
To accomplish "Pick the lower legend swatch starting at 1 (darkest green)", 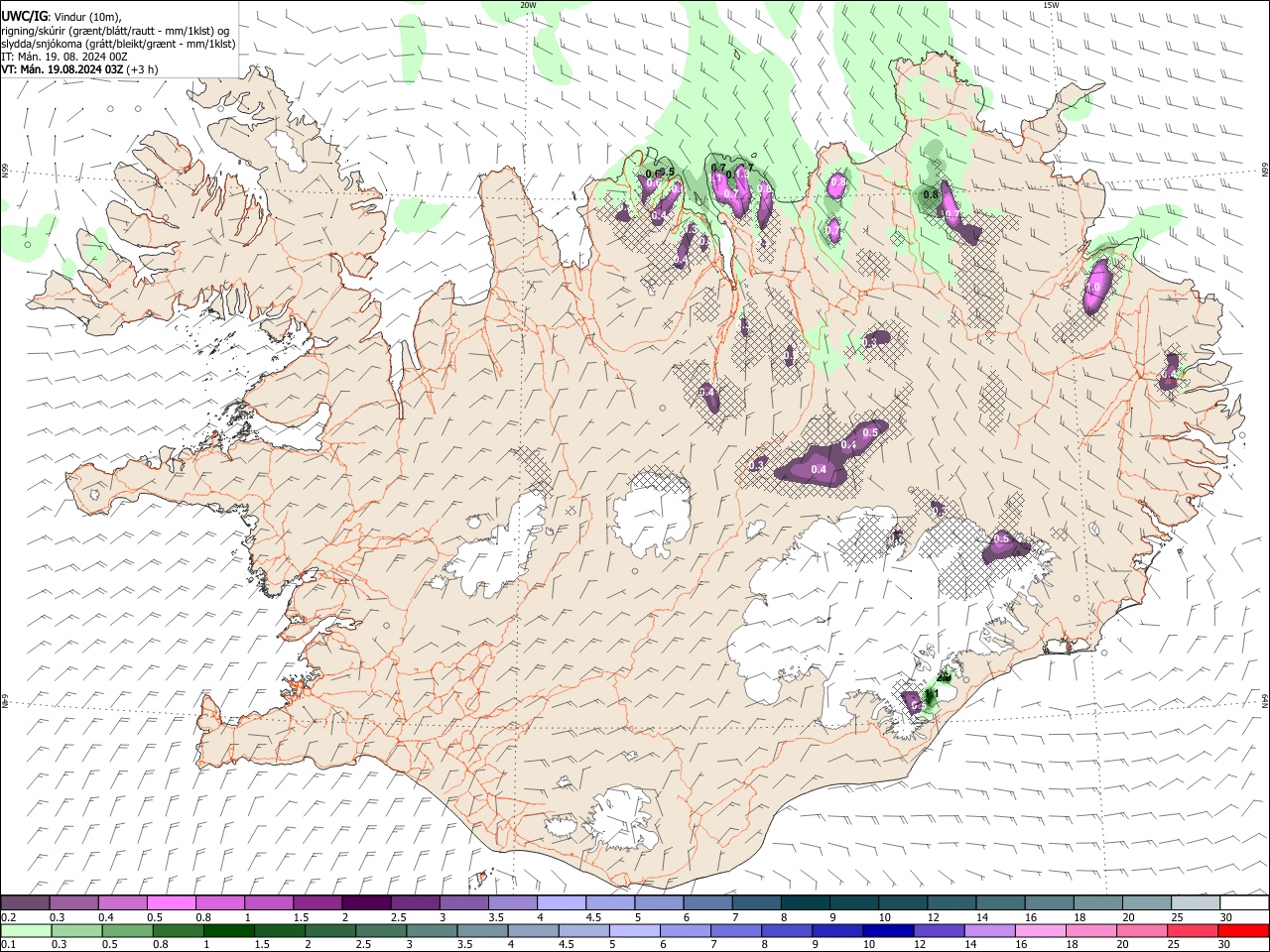I will point(228,930).
